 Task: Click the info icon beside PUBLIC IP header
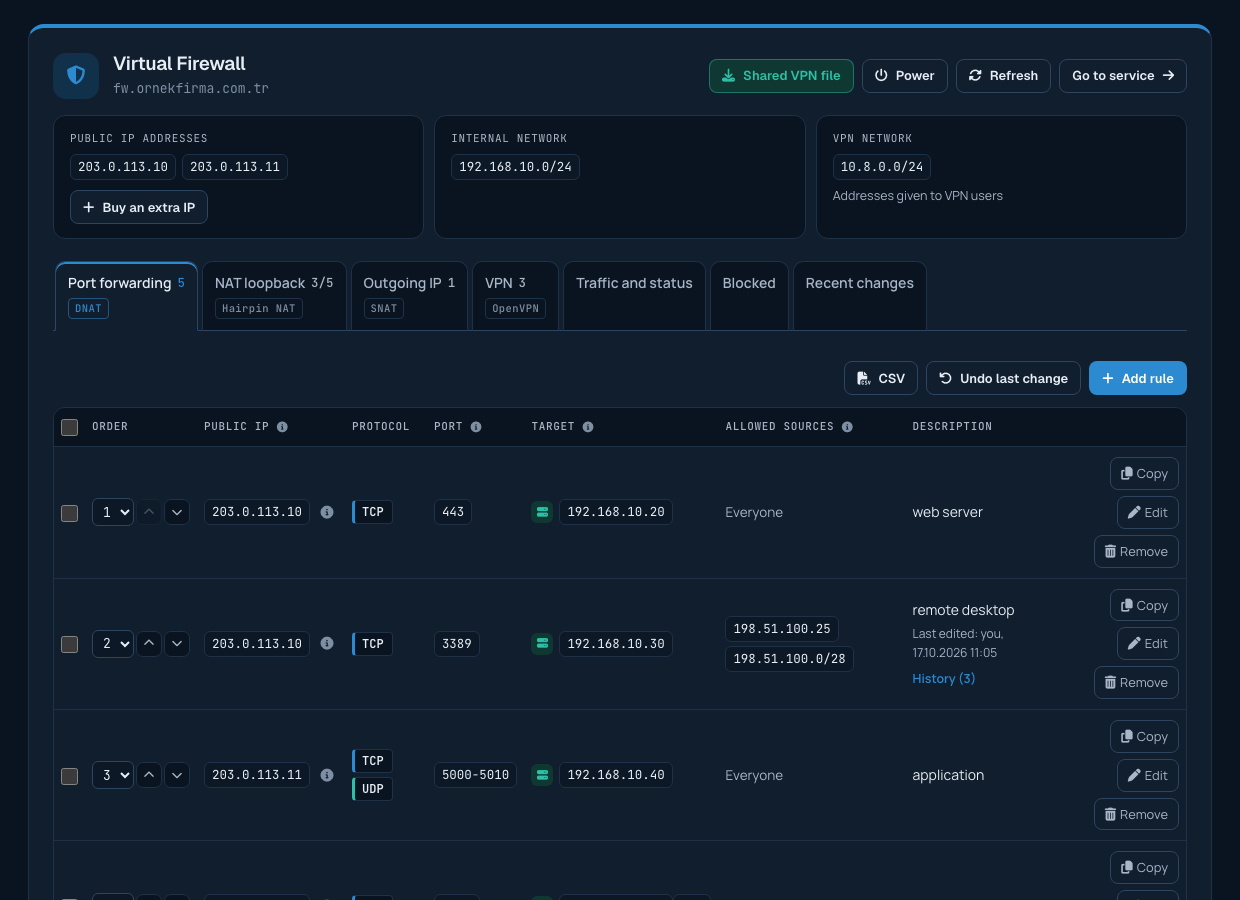click(x=282, y=427)
